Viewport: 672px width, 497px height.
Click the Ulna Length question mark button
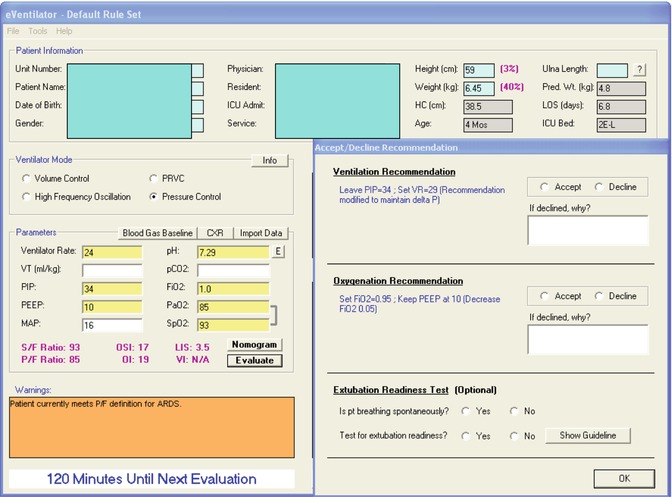639,69
